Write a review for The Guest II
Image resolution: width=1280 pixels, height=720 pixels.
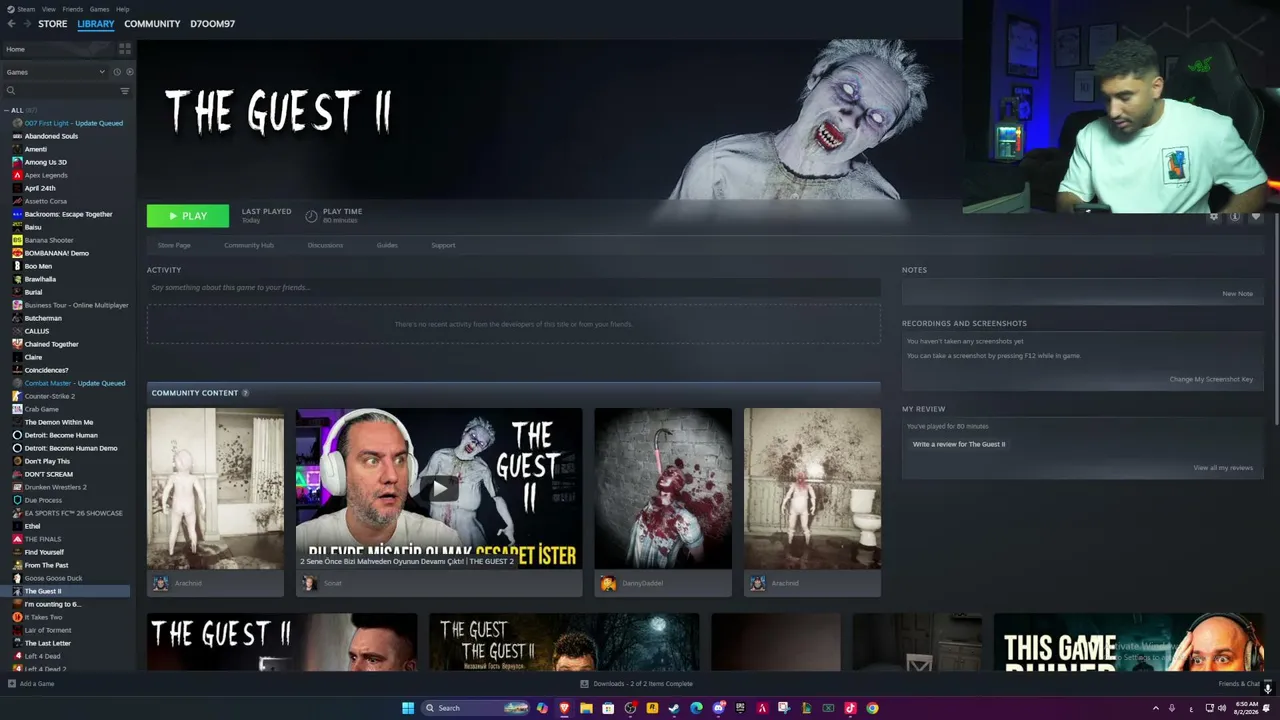click(x=959, y=444)
